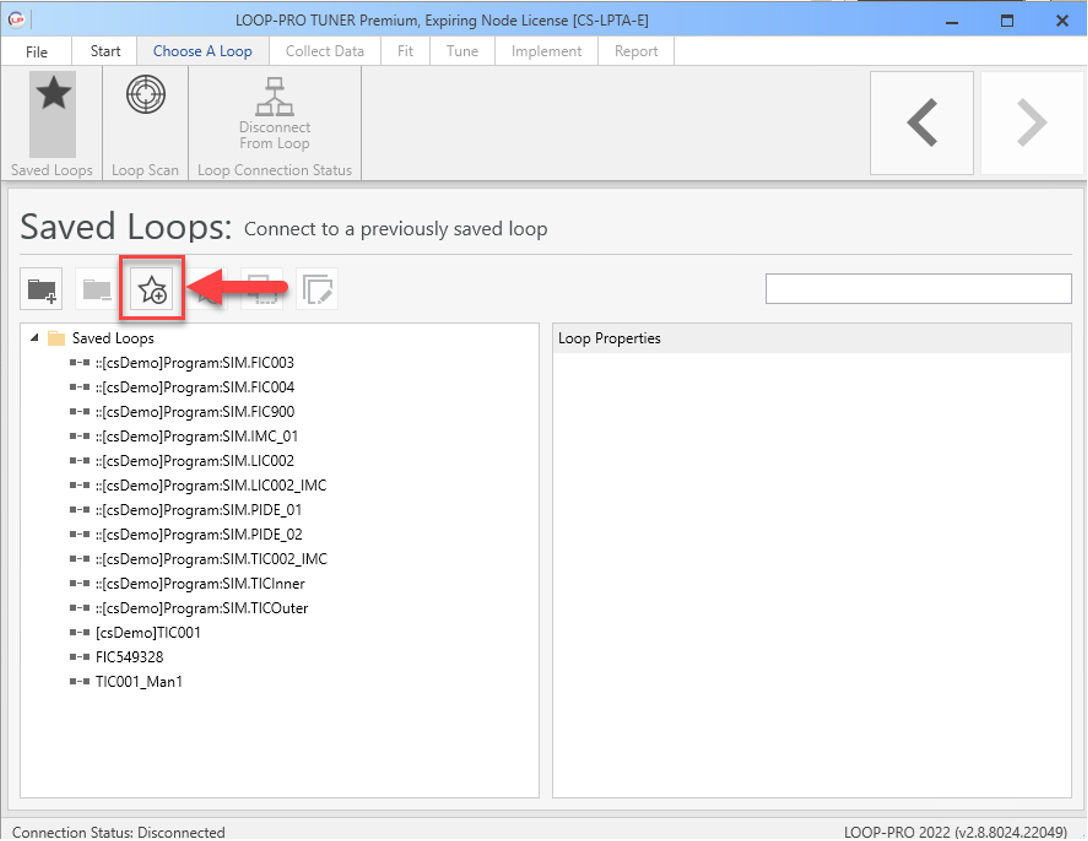
Task: Select the TIC001_Man1 loop
Action: point(139,682)
